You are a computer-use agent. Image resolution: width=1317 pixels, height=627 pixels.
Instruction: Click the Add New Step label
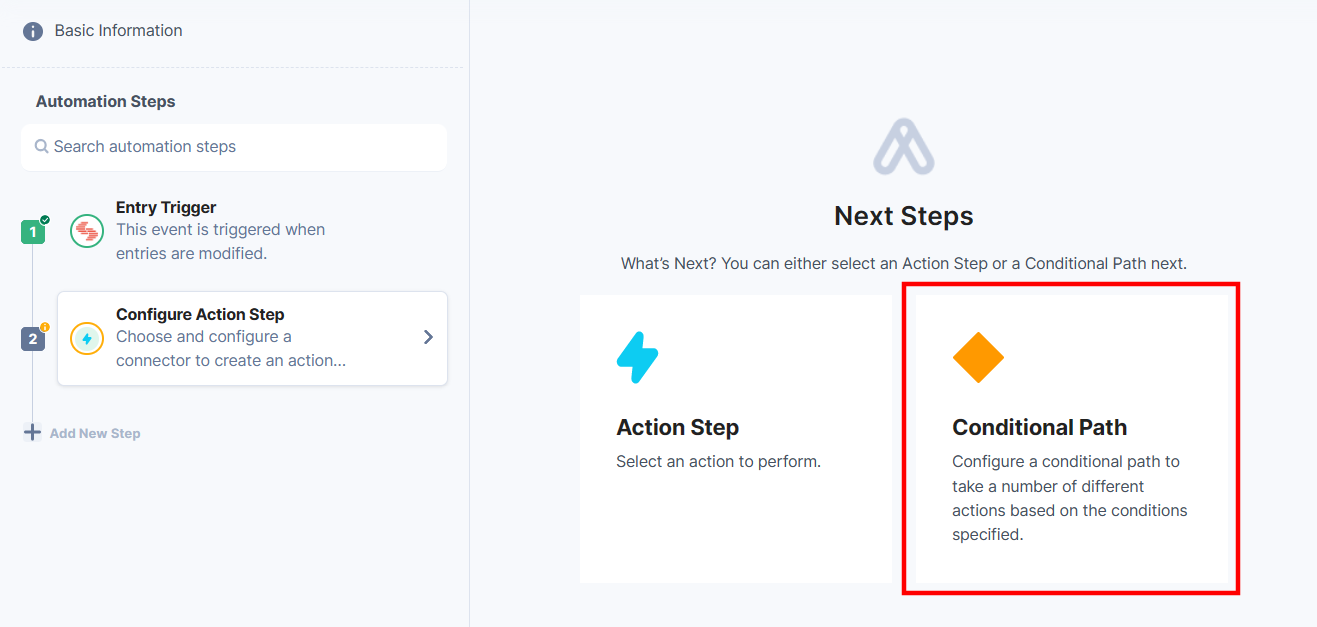(95, 432)
